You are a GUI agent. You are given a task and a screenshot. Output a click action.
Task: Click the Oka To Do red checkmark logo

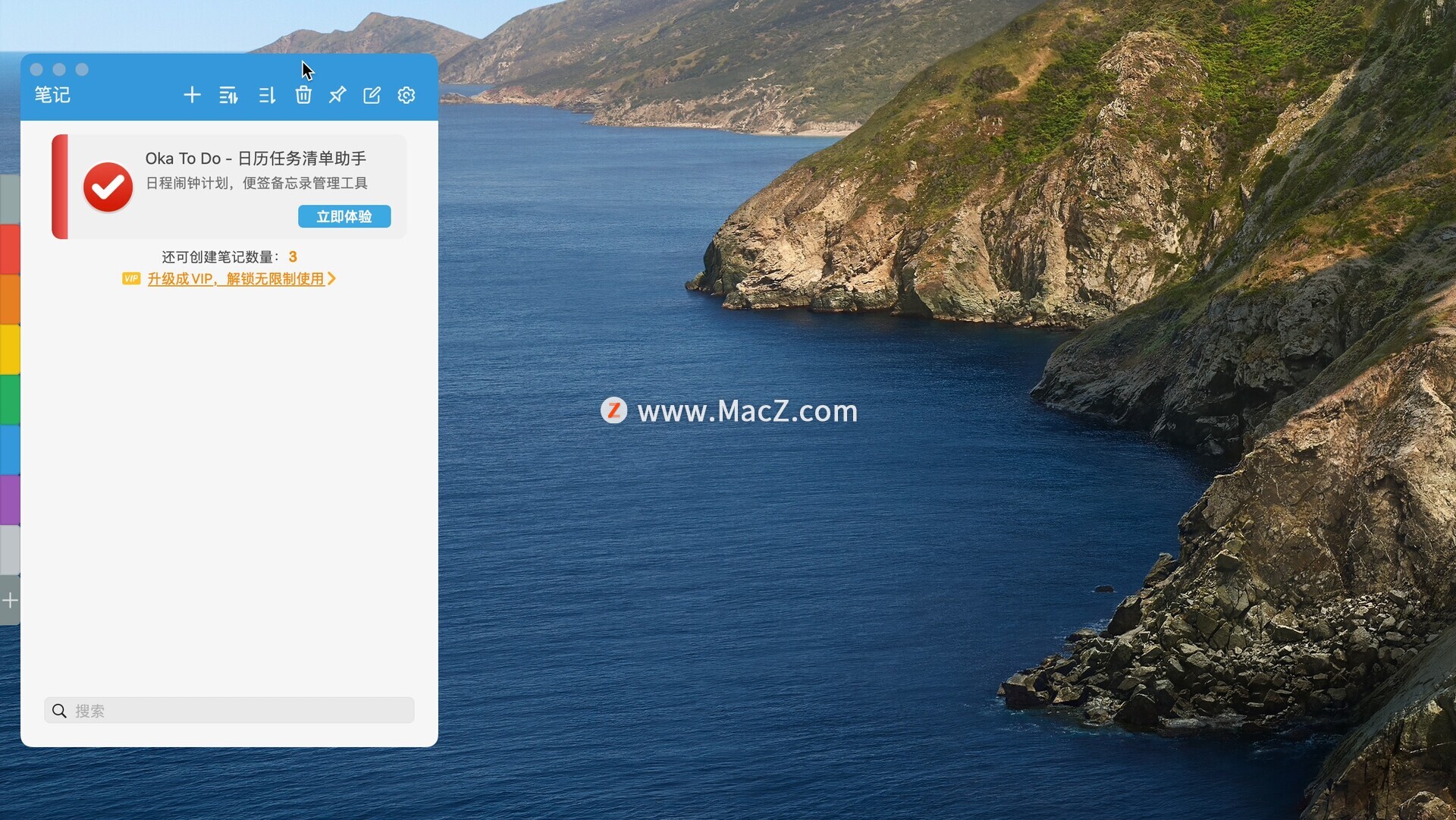[x=108, y=187]
